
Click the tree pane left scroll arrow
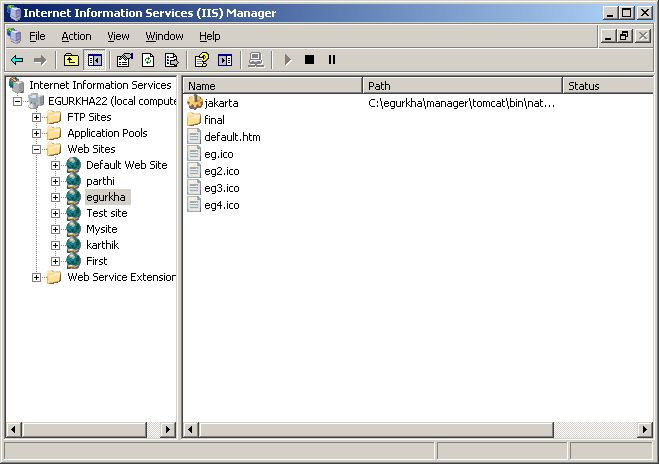[13, 430]
